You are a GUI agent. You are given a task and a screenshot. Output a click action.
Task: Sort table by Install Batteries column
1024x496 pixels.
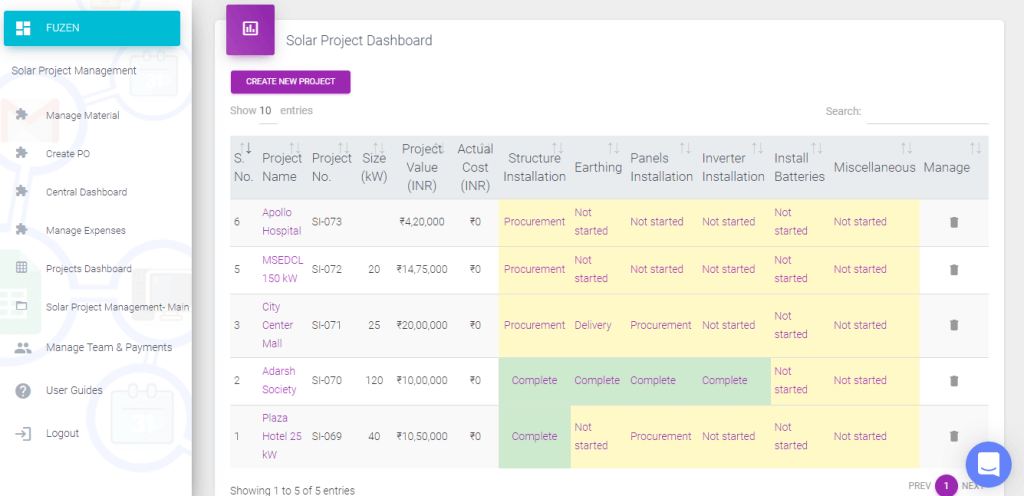tap(817, 149)
